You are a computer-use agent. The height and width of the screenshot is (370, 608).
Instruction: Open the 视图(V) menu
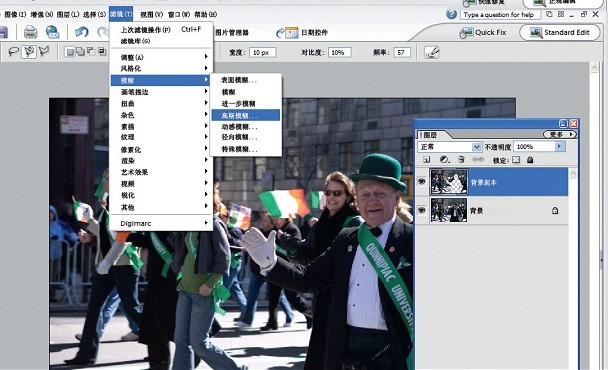point(151,14)
